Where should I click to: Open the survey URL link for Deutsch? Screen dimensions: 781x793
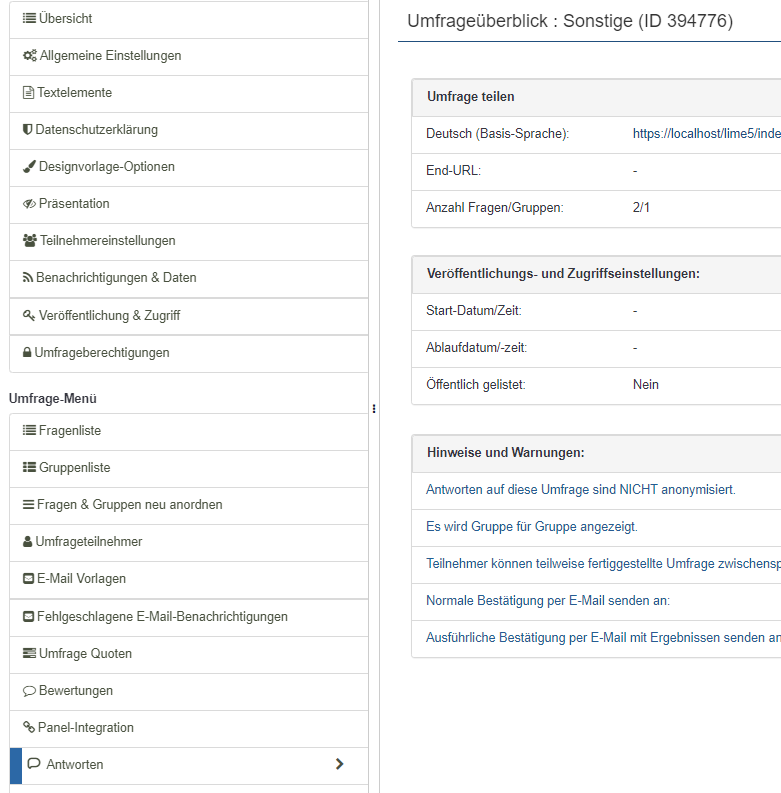click(705, 134)
